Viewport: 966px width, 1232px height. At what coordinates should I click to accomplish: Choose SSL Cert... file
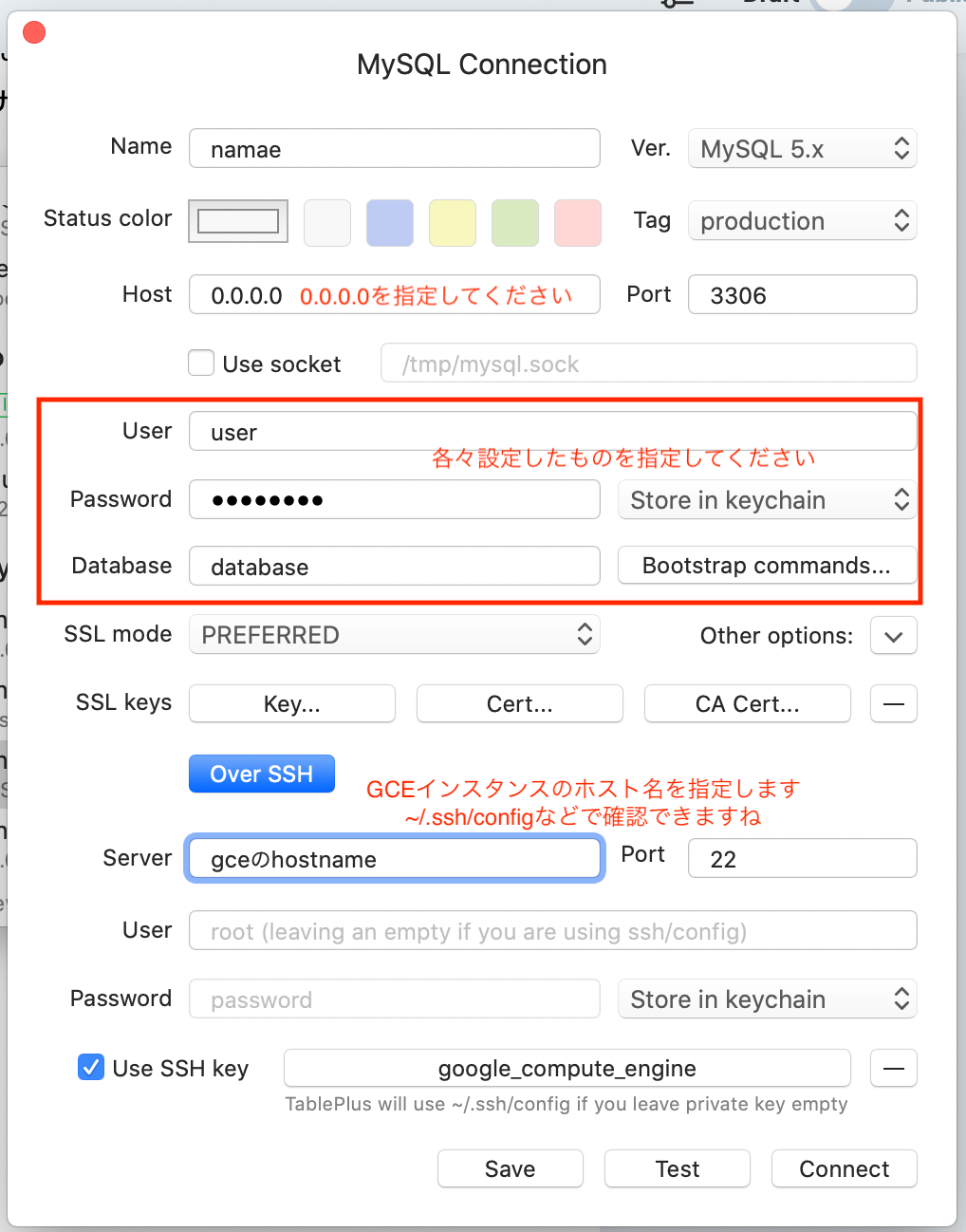pyautogui.click(x=520, y=703)
